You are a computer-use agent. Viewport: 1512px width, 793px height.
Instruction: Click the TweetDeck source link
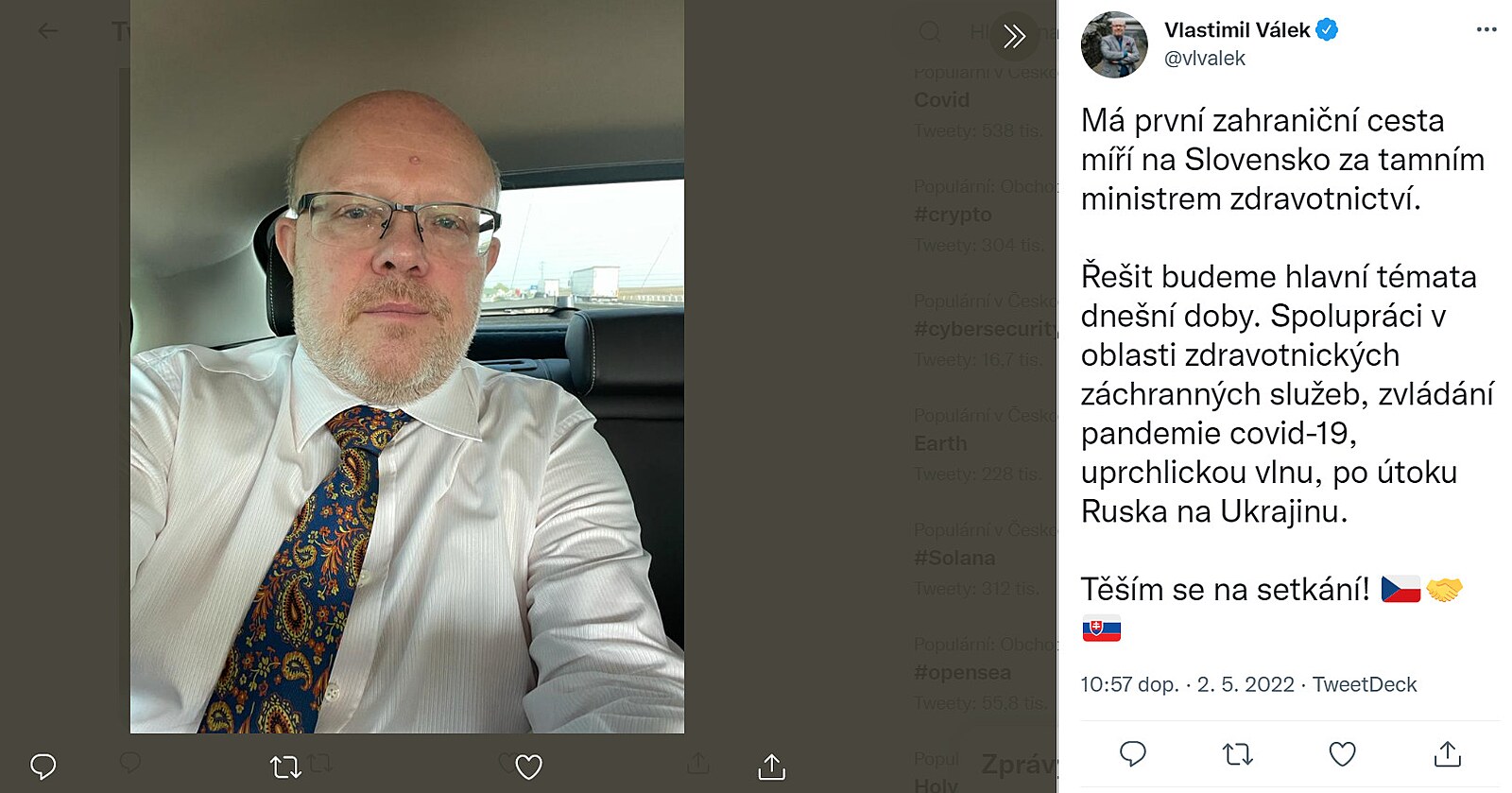click(x=1364, y=684)
